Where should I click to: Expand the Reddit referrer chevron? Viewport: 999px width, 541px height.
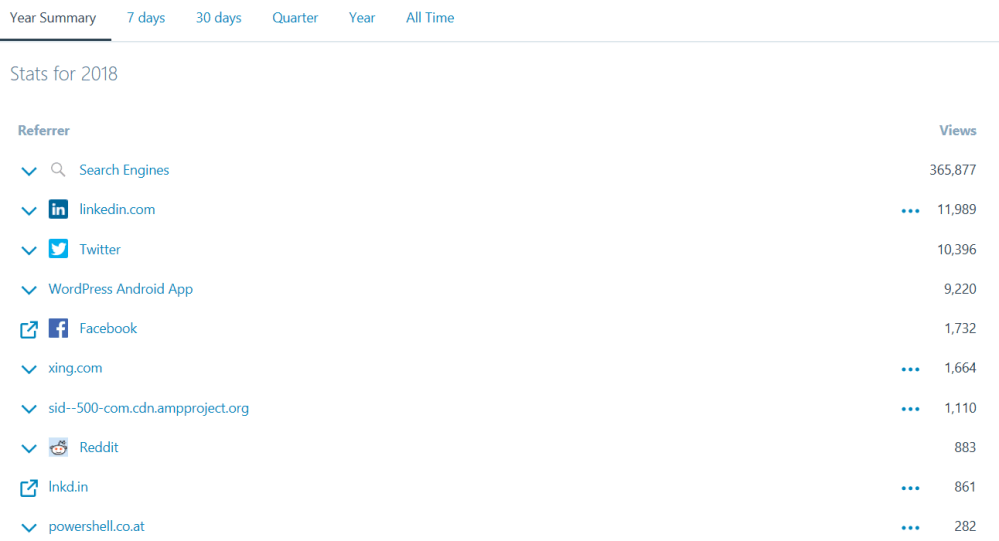point(29,448)
